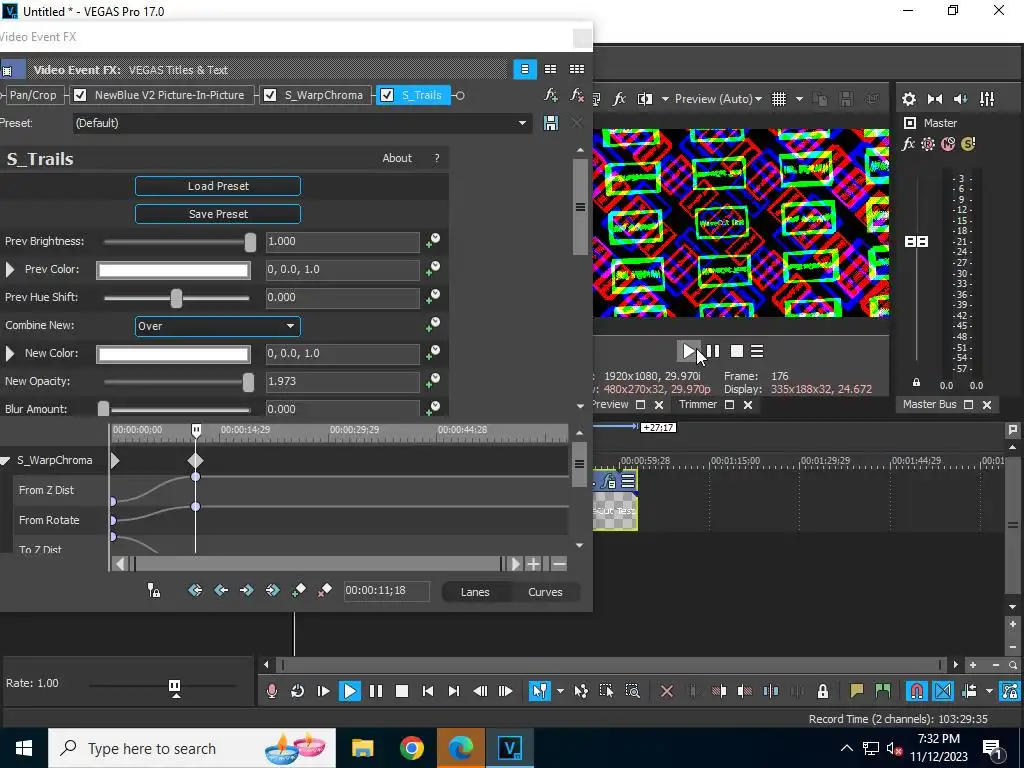This screenshot has height=768, width=1024.
Task: Click the Split Screen View icon
Action: point(645,99)
